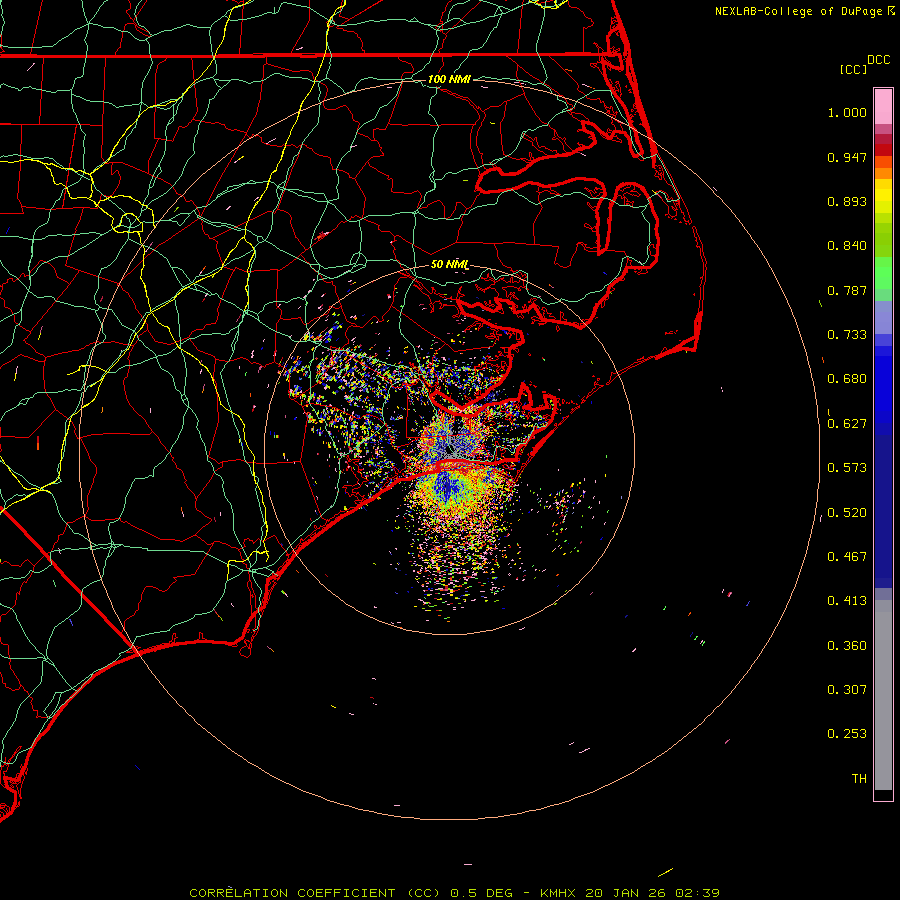The image size is (900, 900).
Task: Click the 0.360 scale value
Action: coord(847,646)
